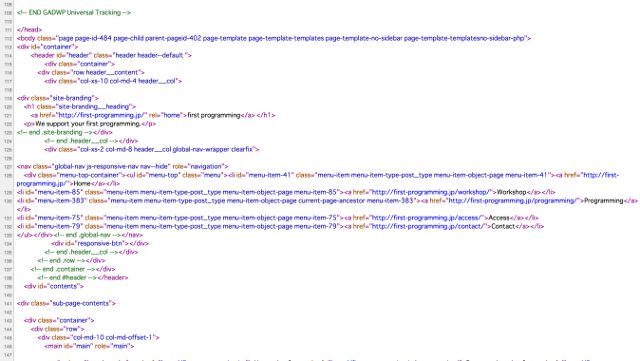The width and height of the screenshot is (640, 361).
Task: Click the 'end .global-nav' comment
Action: [87, 235]
